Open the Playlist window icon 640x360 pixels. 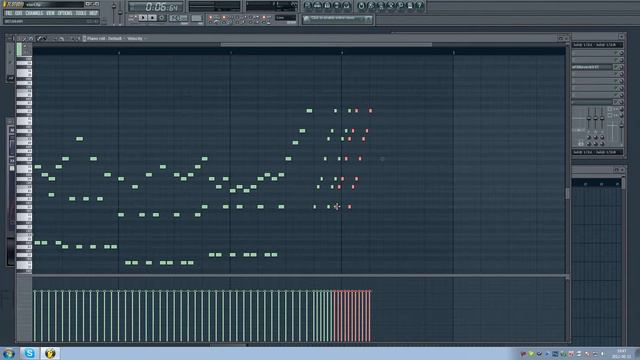click(x=308, y=5)
